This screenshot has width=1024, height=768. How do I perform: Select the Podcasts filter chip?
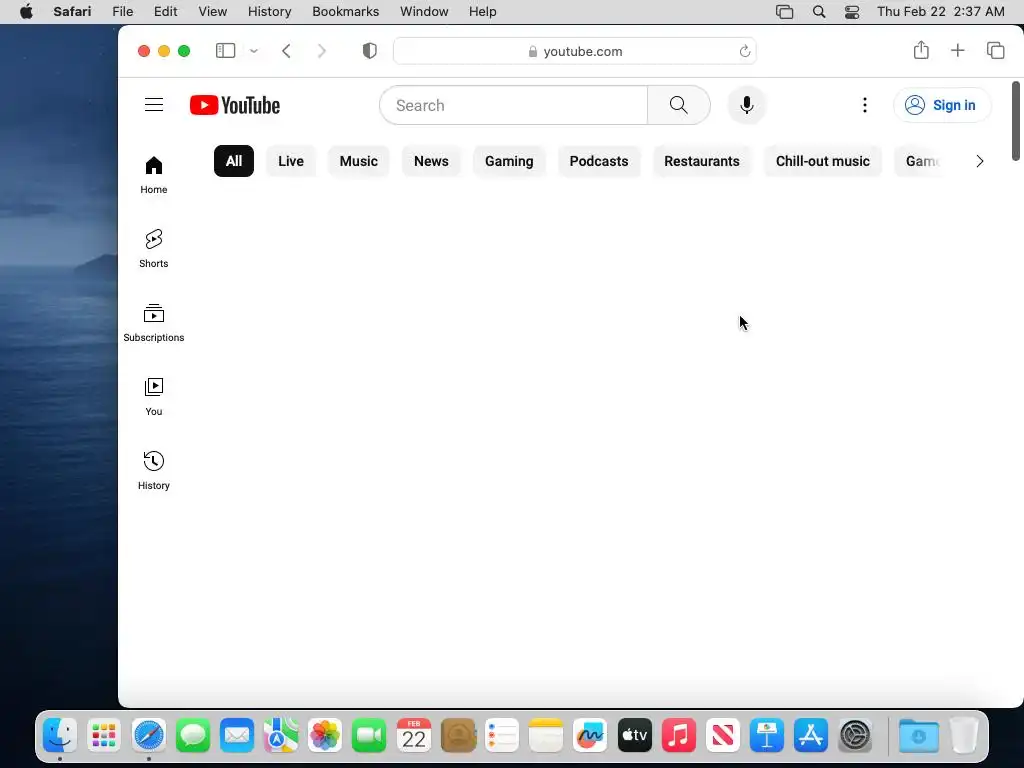click(599, 161)
